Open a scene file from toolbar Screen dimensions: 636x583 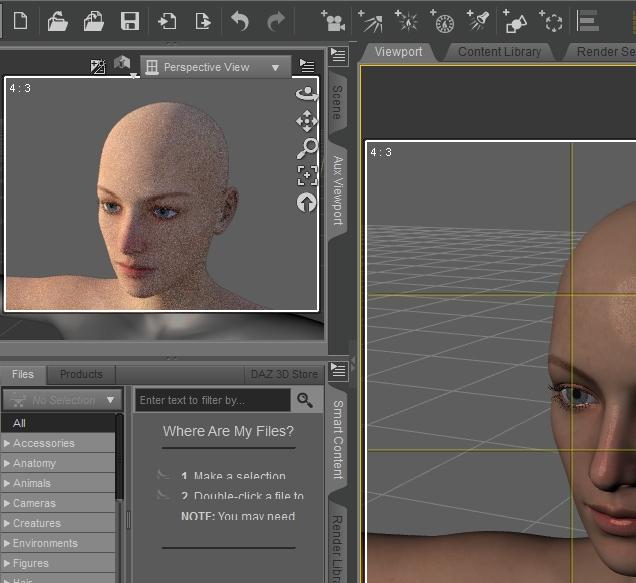tap(57, 21)
